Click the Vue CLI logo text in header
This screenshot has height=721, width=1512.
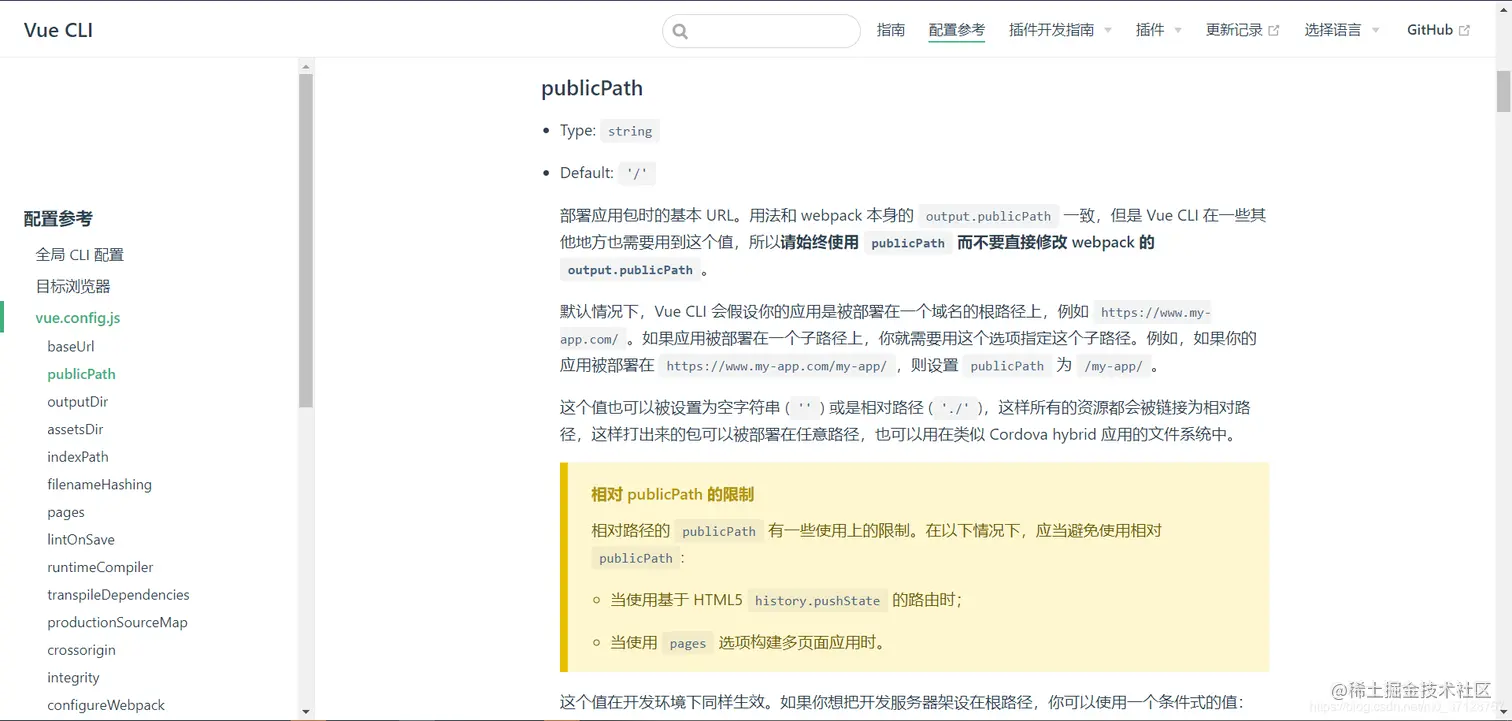[x=57, y=29]
